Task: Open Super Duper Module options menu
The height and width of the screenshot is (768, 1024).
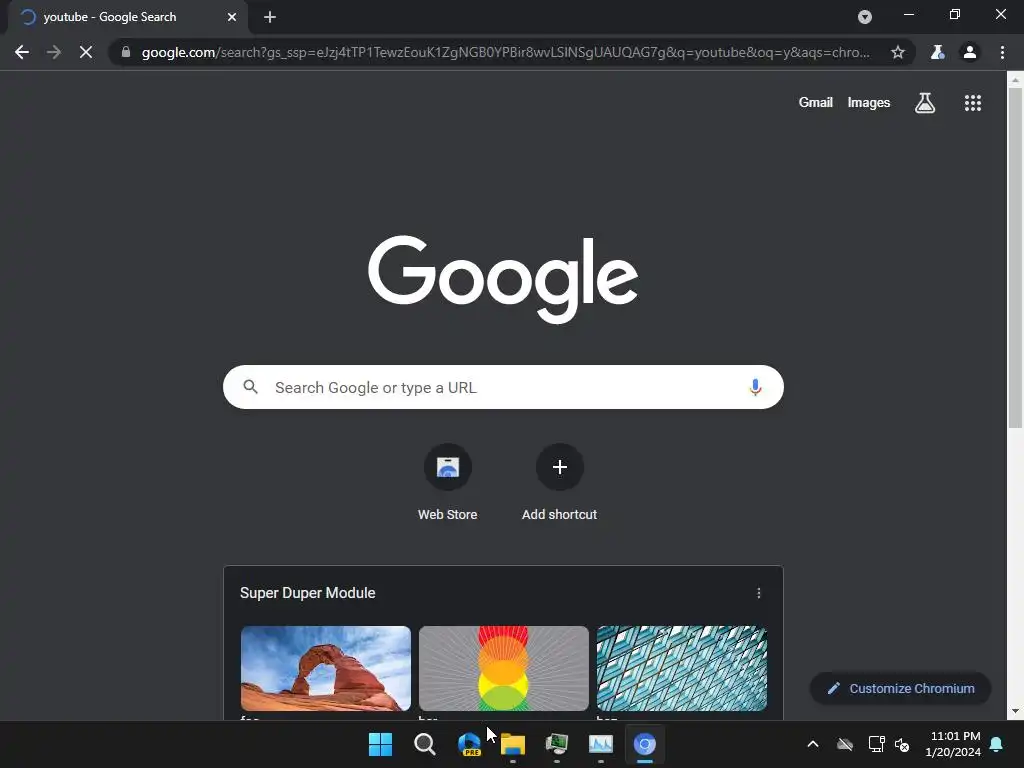Action: [x=758, y=593]
